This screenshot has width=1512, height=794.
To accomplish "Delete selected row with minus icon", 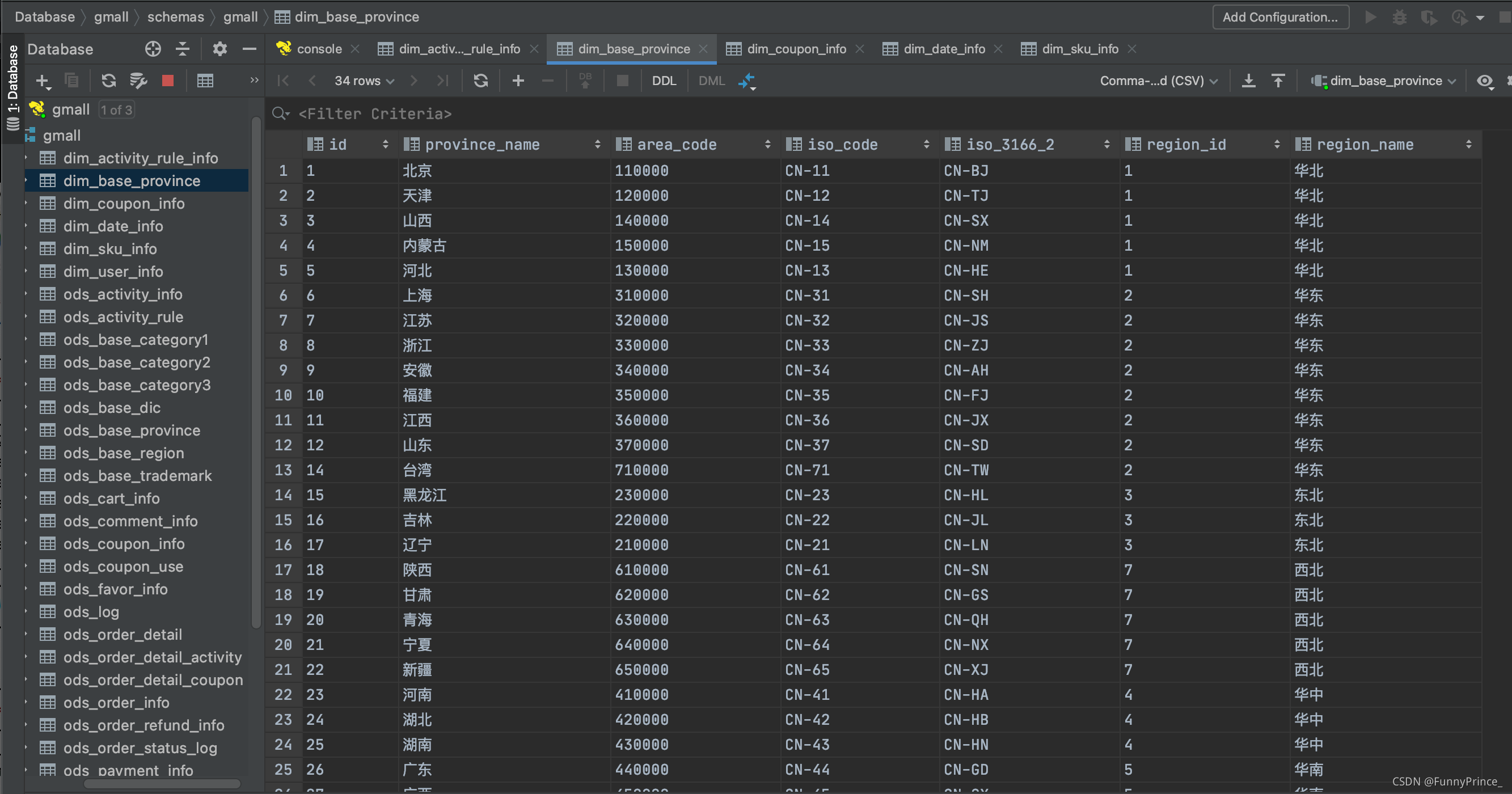I will 547,81.
